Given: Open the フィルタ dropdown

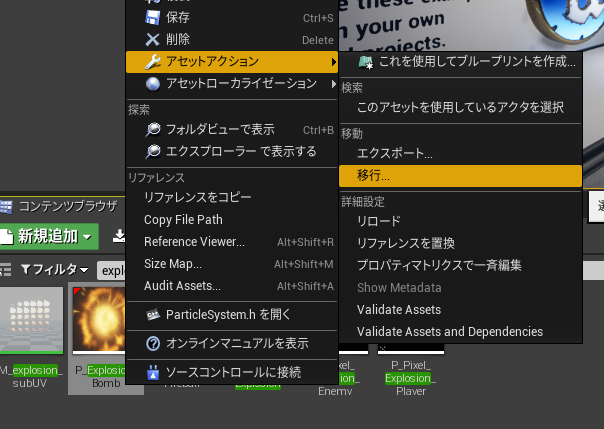Looking at the screenshot, I should point(55,269).
